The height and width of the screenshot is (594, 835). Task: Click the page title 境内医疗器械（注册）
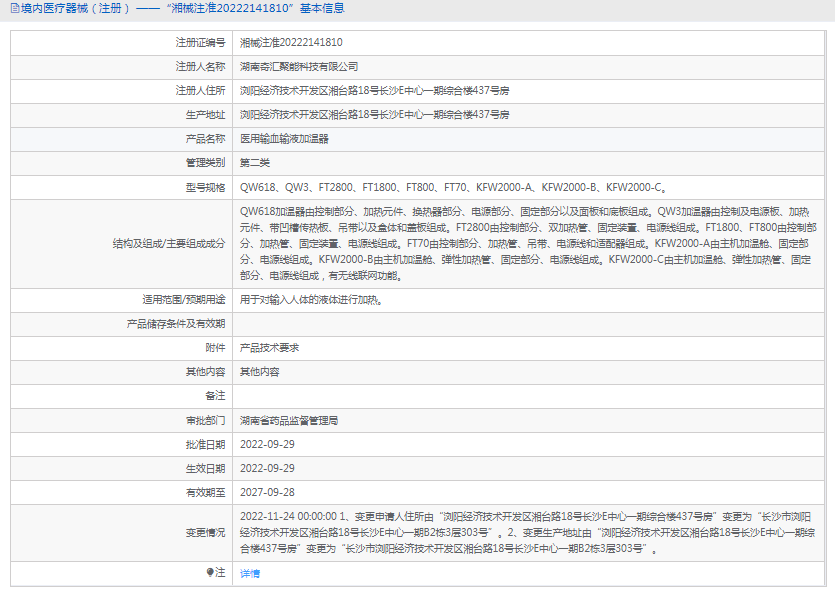point(76,9)
